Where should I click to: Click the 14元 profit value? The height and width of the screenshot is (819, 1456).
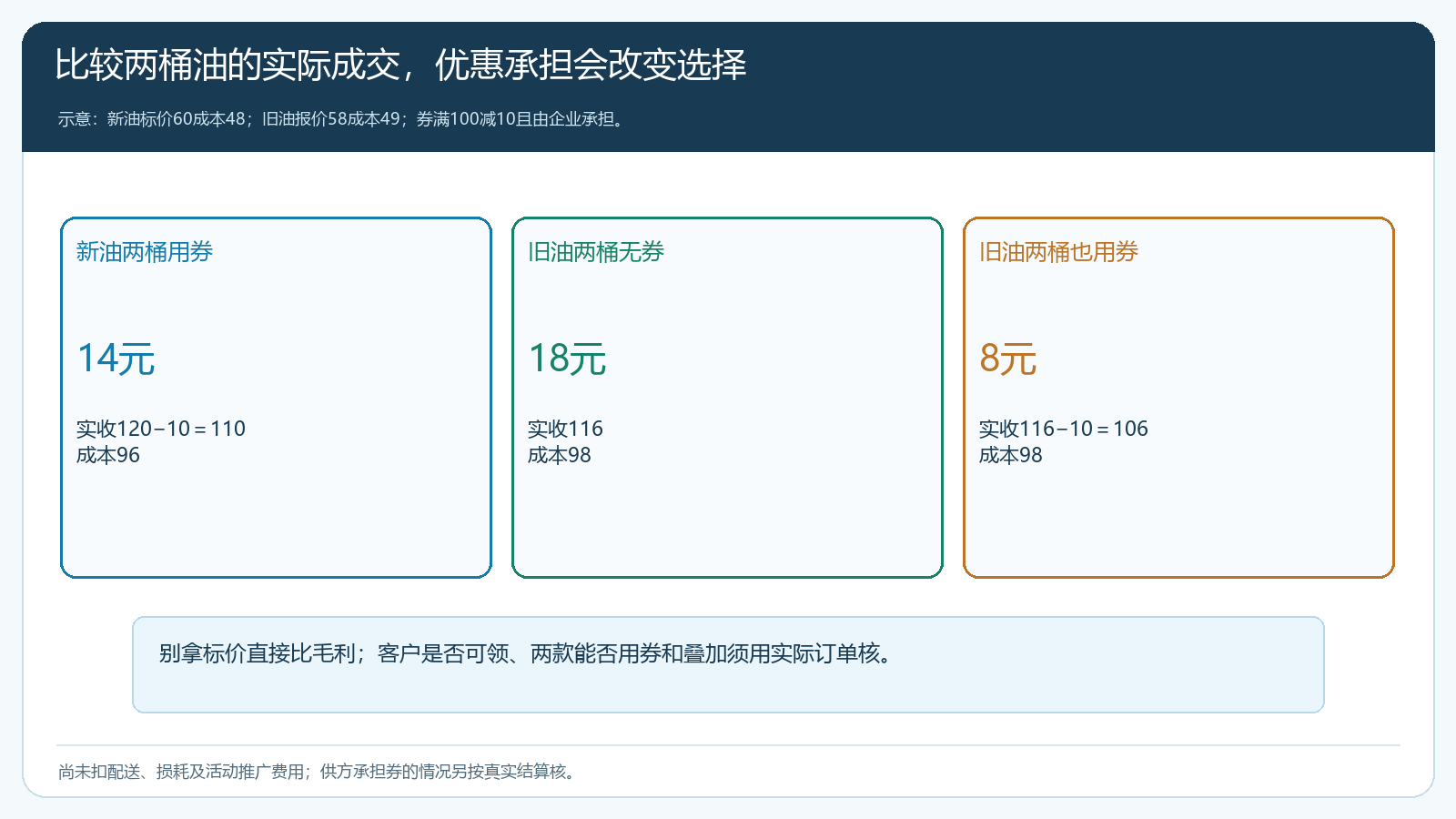116,359
